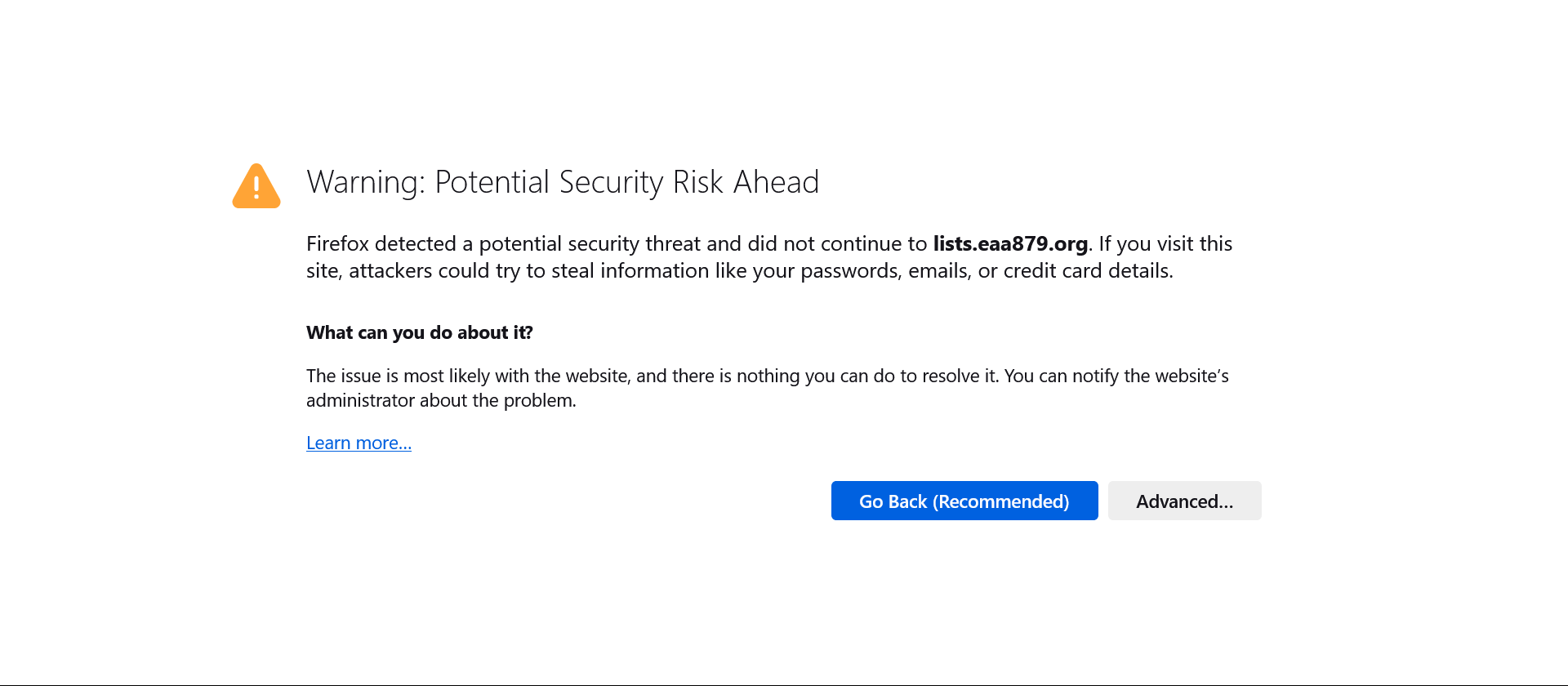This screenshot has width=1568, height=686.
Task: Click the orange warning triangle icon
Action: click(x=256, y=187)
